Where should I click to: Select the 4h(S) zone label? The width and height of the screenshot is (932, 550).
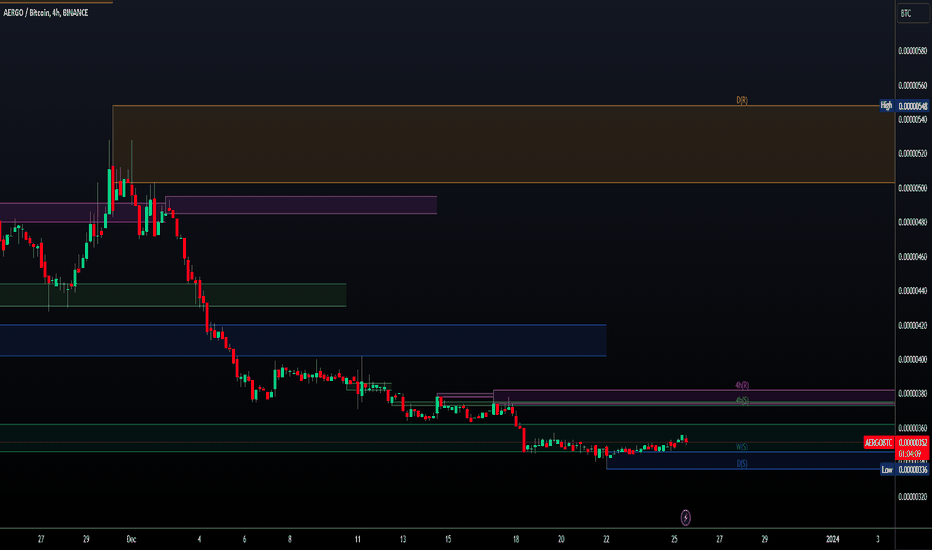click(742, 401)
